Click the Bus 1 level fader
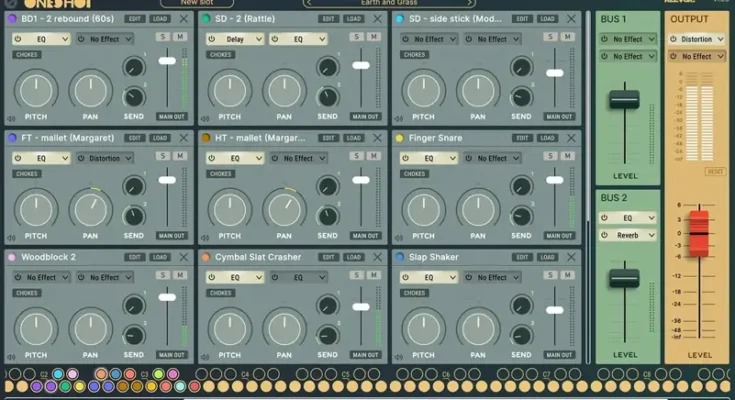Image resolution: width=735 pixels, height=400 pixels. (624, 100)
